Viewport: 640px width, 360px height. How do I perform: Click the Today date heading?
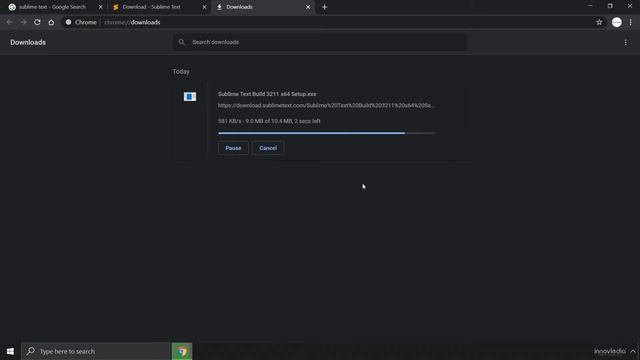pyautogui.click(x=181, y=71)
